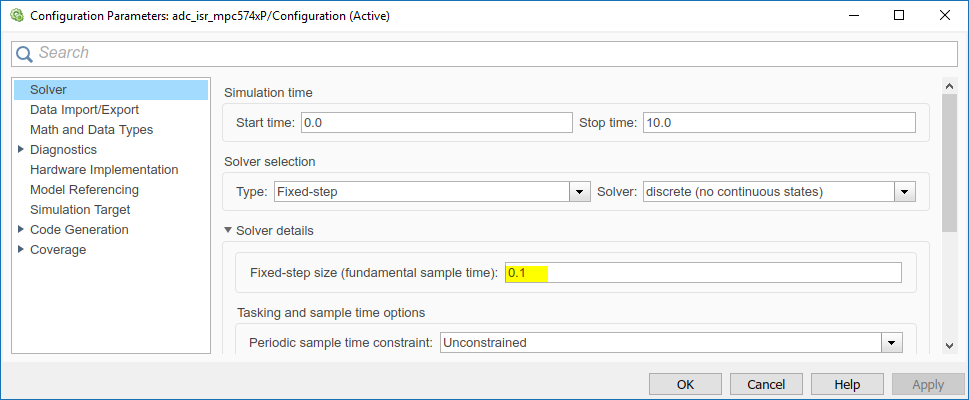This screenshot has height=400, width=969.
Task: Click the search magnifier icon
Action: [24, 53]
